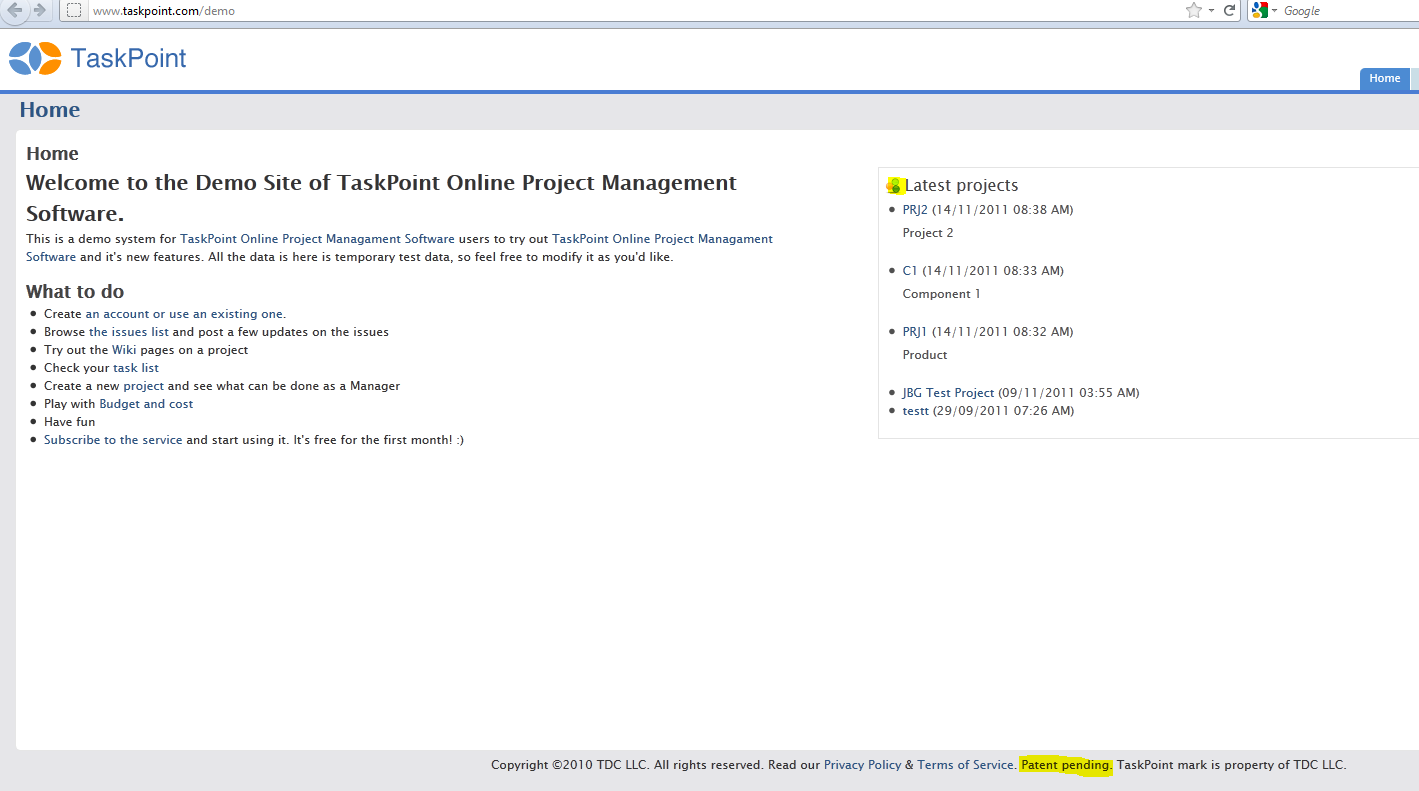The height and width of the screenshot is (791, 1419).
Task: Reload the page with the refresh icon
Action: point(1230,10)
